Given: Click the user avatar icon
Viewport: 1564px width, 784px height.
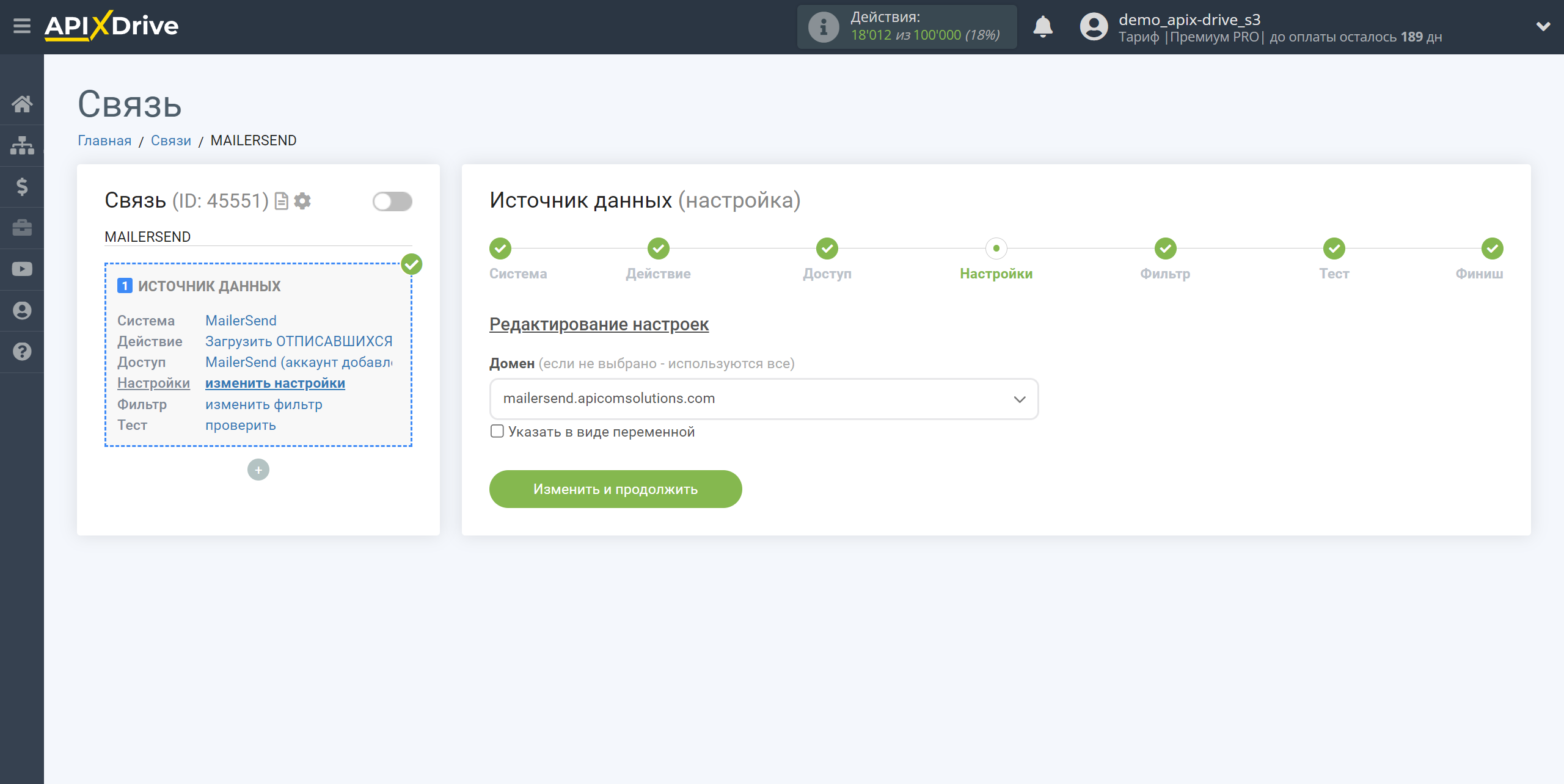Looking at the screenshot, I should pyautogui.click(x=1094, y=27).
